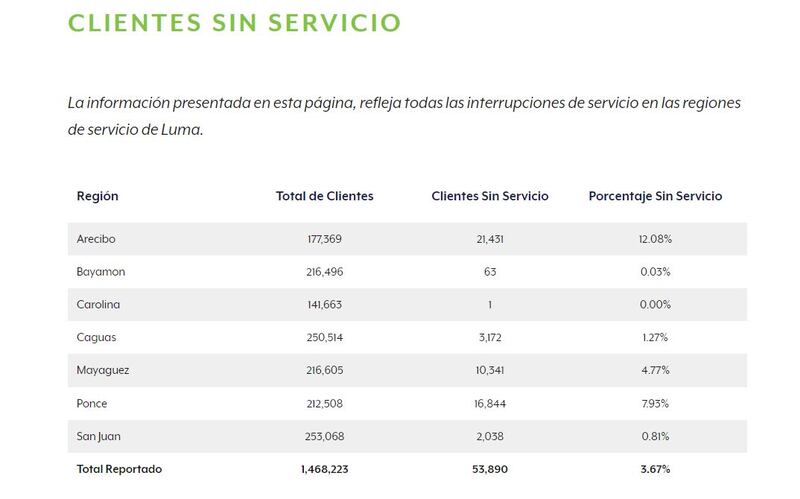
Task: Click the Región column header
Action: (97, 196)
